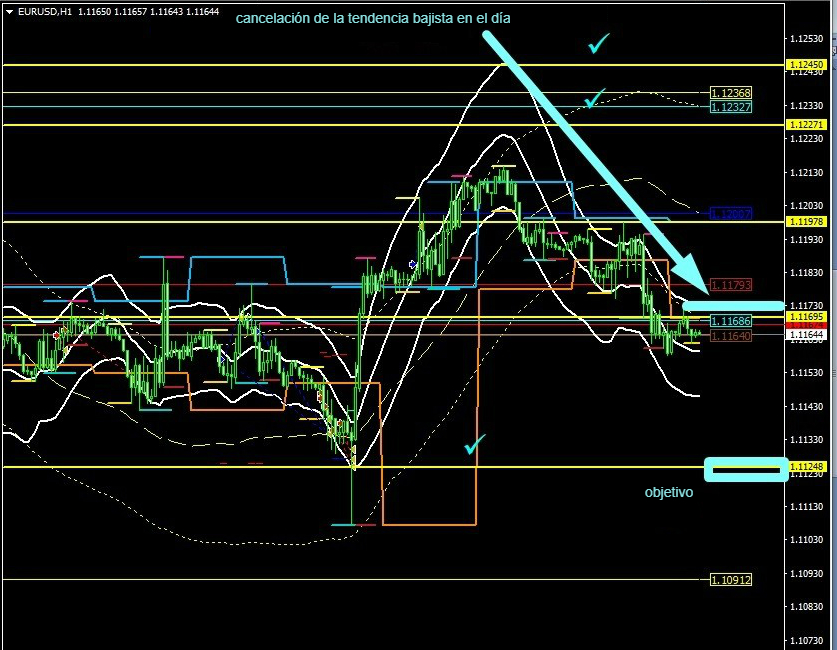Select the blue 1.12007 line label

(x=731, y=213)
